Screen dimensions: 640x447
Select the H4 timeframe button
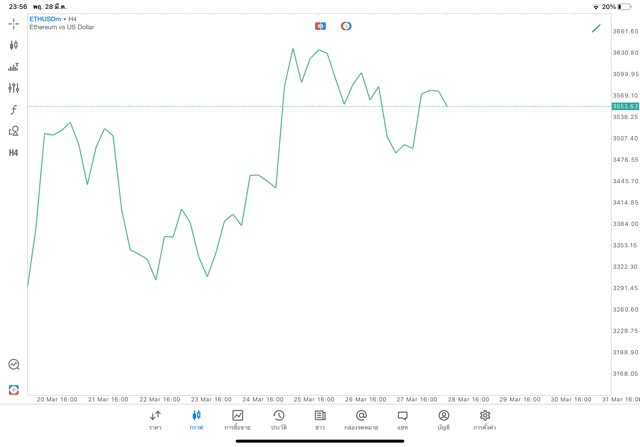pos(13,153)
